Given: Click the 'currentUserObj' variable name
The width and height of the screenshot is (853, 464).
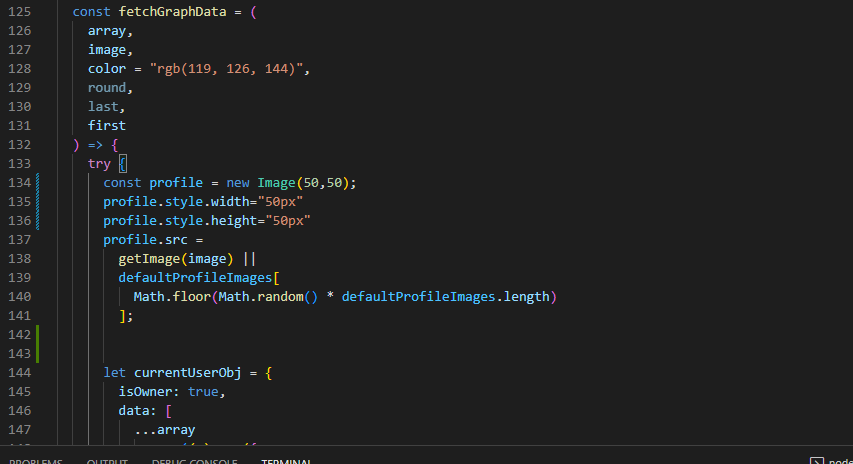Looking at the screenshot, I should click(x=188, y=373).
